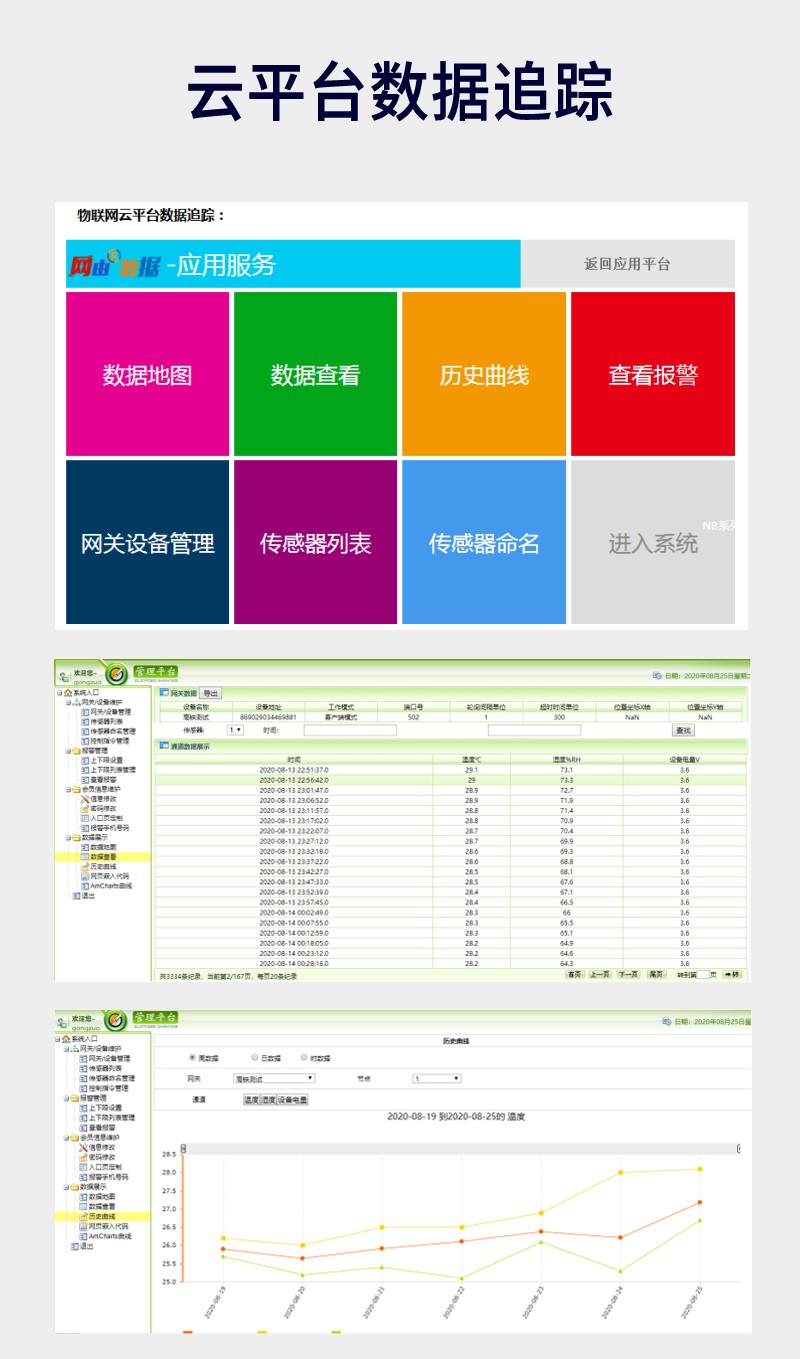Click 入口页定制 icon in data table panel
Screen dimensions: 800x1359
pos(84,818)
